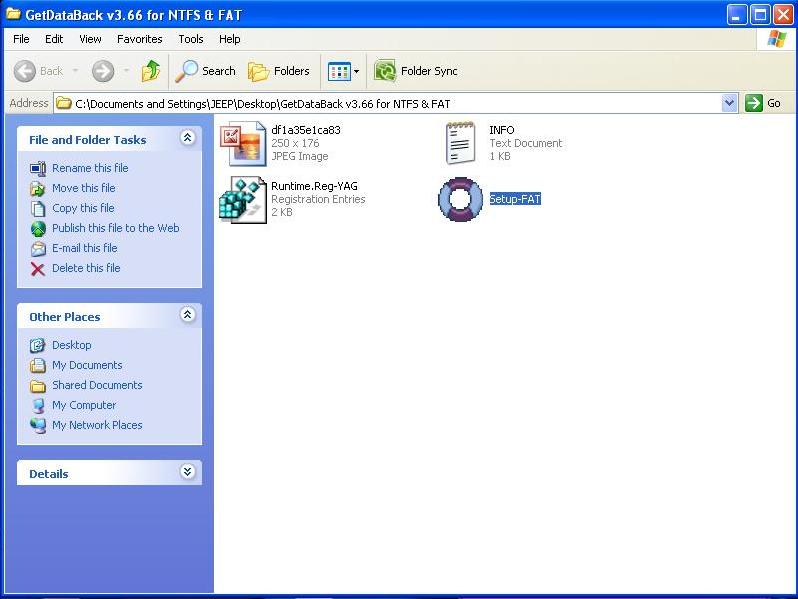This screenshot has width=798, height=599.
Task: Collapse the Other Places panel
Action: point(187,315)
